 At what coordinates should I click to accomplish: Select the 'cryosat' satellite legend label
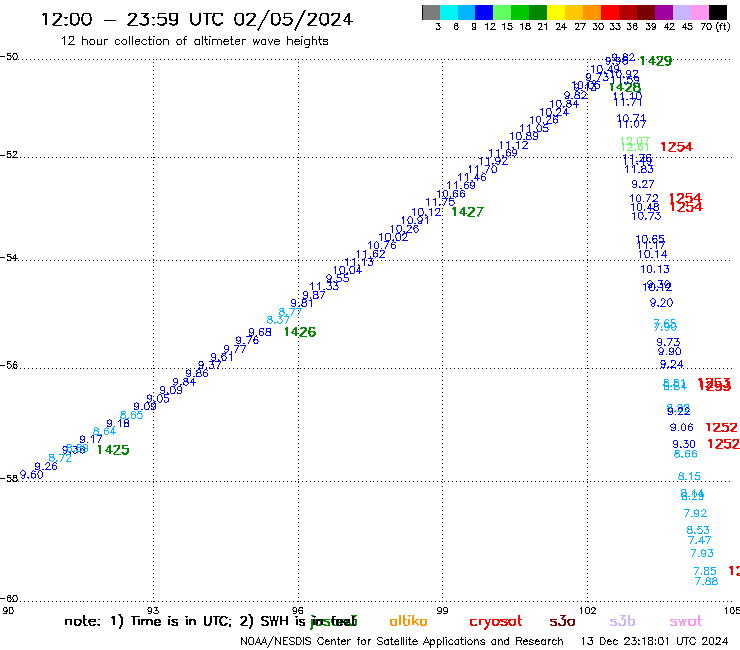[496, 622]
